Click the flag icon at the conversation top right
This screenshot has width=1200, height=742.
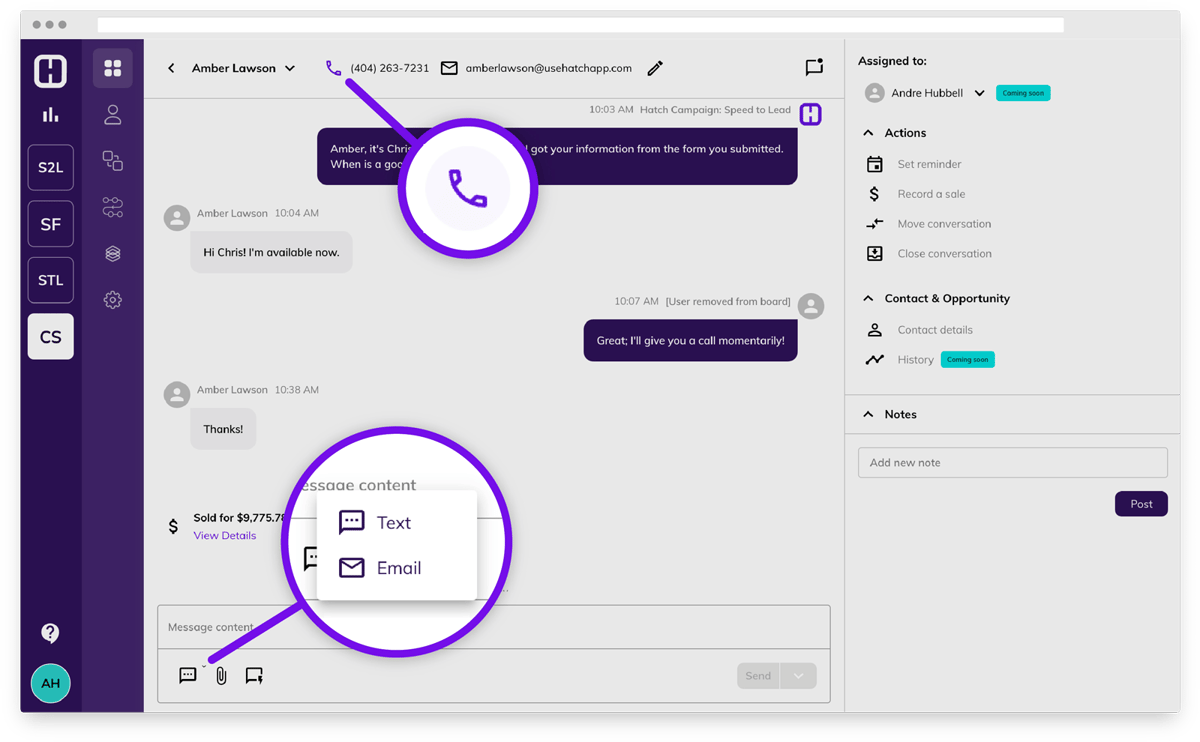(814, 67)
